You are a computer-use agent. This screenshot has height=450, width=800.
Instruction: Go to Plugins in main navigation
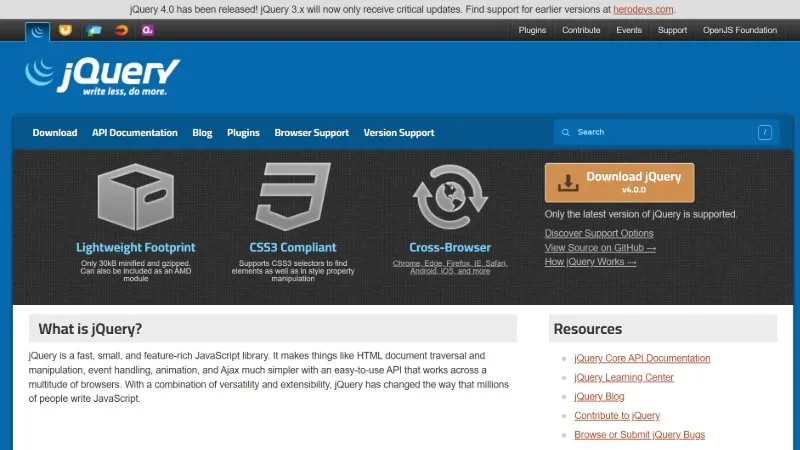(243, 133)
